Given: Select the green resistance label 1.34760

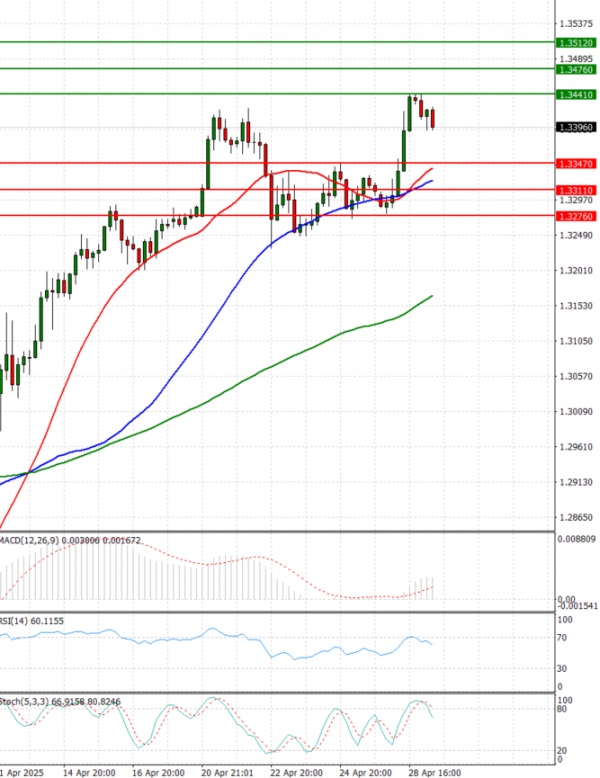Looking at the screenshot, I should [577, 69].
